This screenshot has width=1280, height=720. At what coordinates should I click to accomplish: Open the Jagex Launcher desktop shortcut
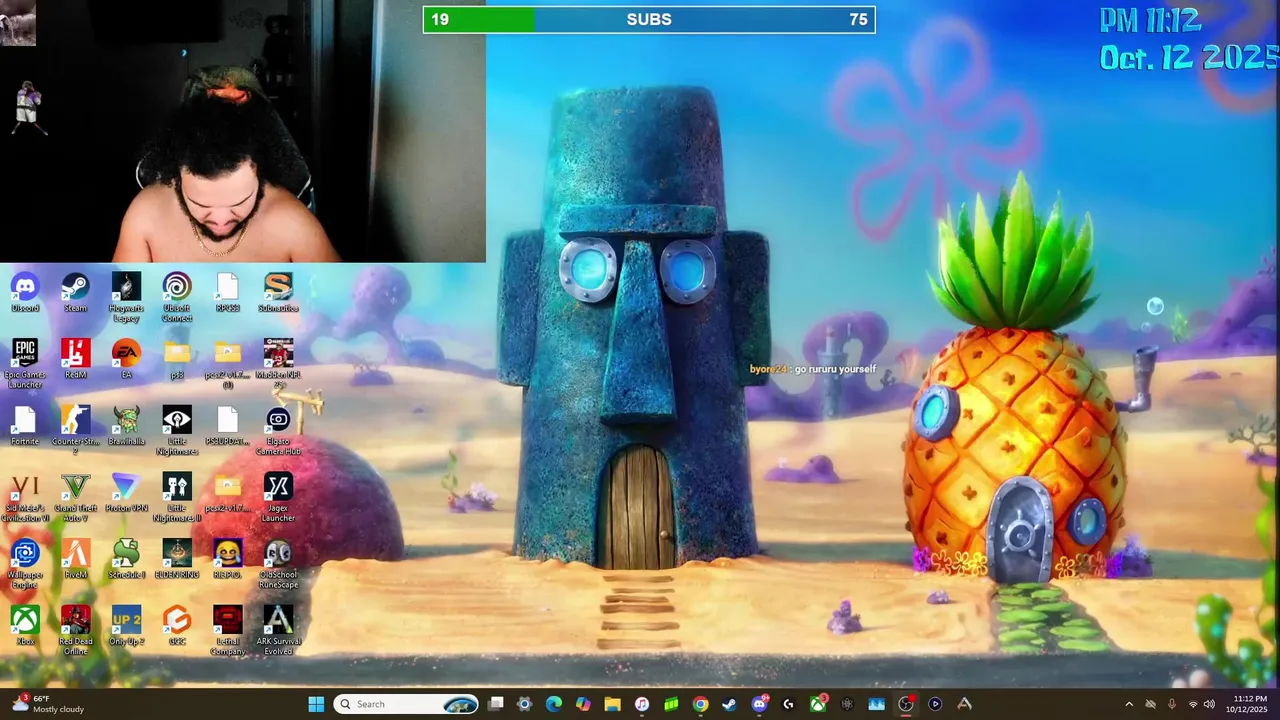pos(278,497)
